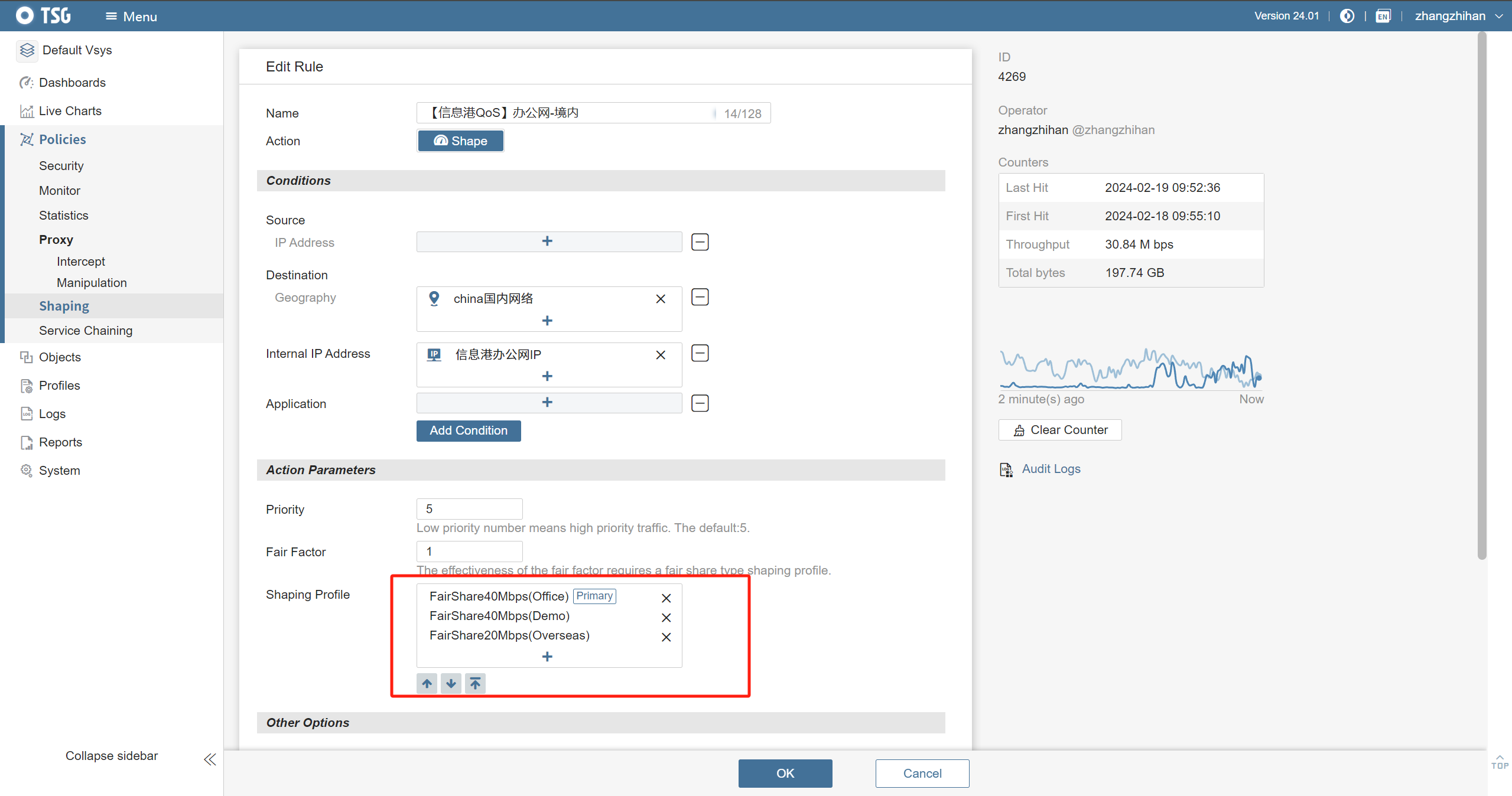Add a shaping profile with plus
1512x796 pixels.
pos(547,657)
